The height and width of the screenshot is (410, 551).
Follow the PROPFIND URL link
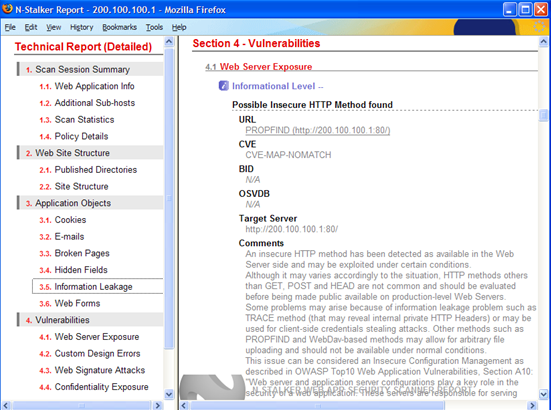[x=318, y=130]
